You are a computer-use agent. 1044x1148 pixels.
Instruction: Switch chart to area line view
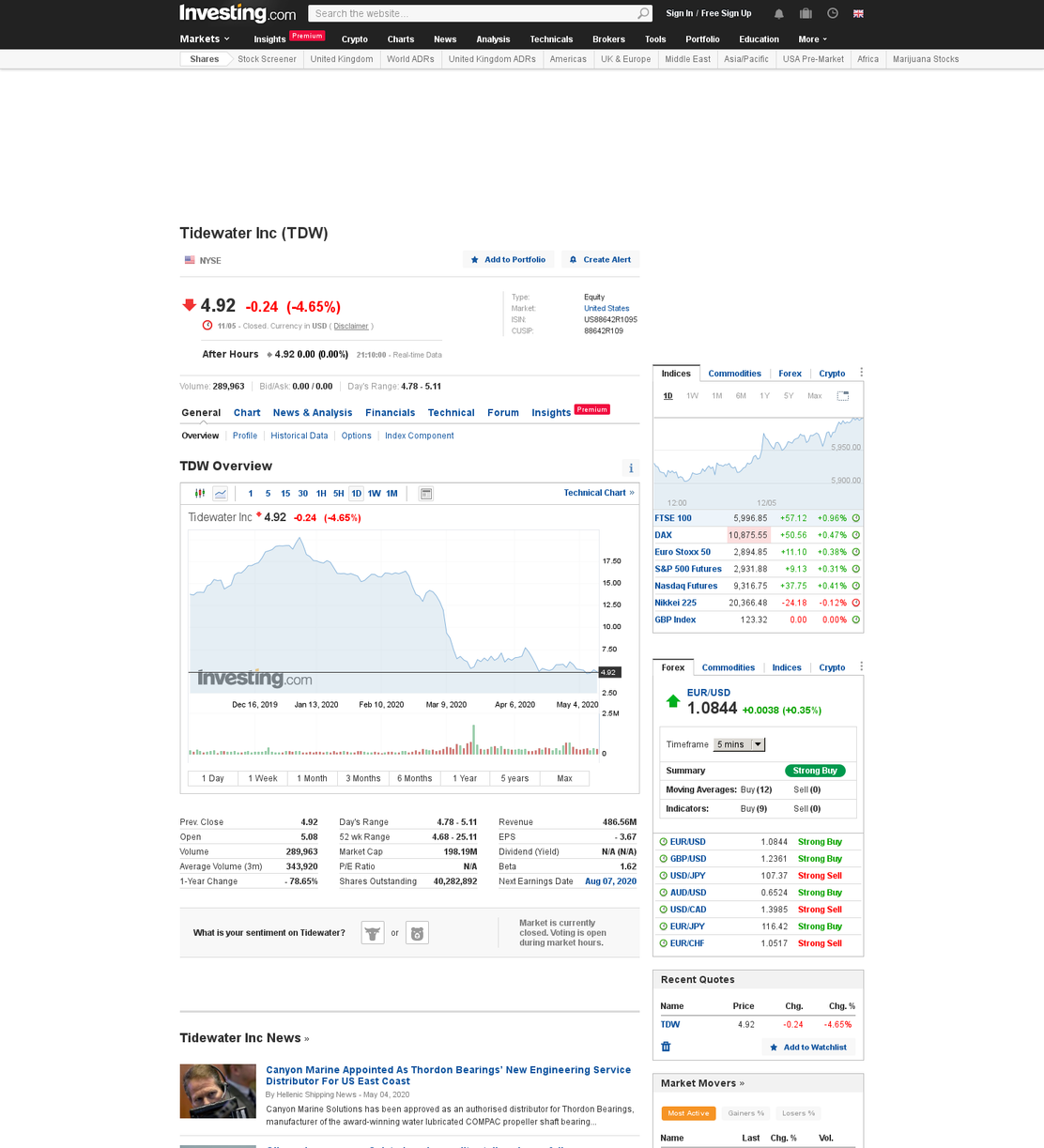221,494
